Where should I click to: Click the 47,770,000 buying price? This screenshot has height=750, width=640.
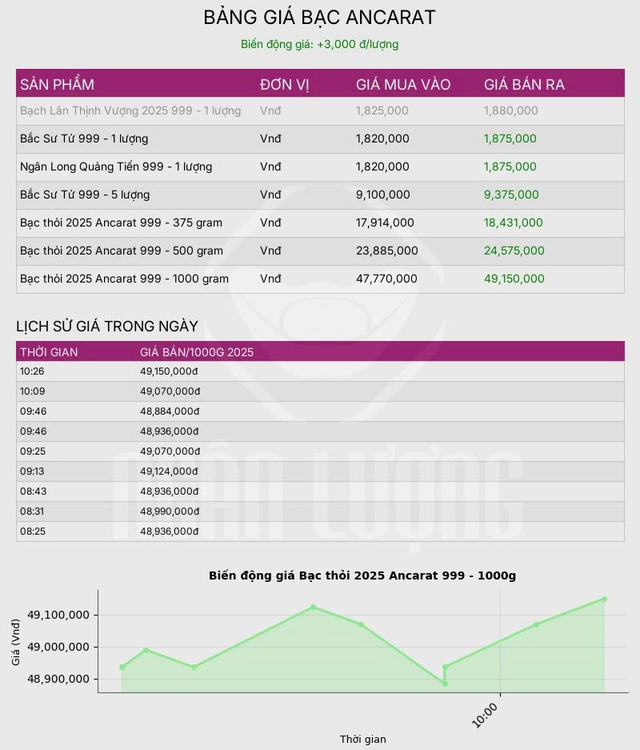tap(386, 279)
